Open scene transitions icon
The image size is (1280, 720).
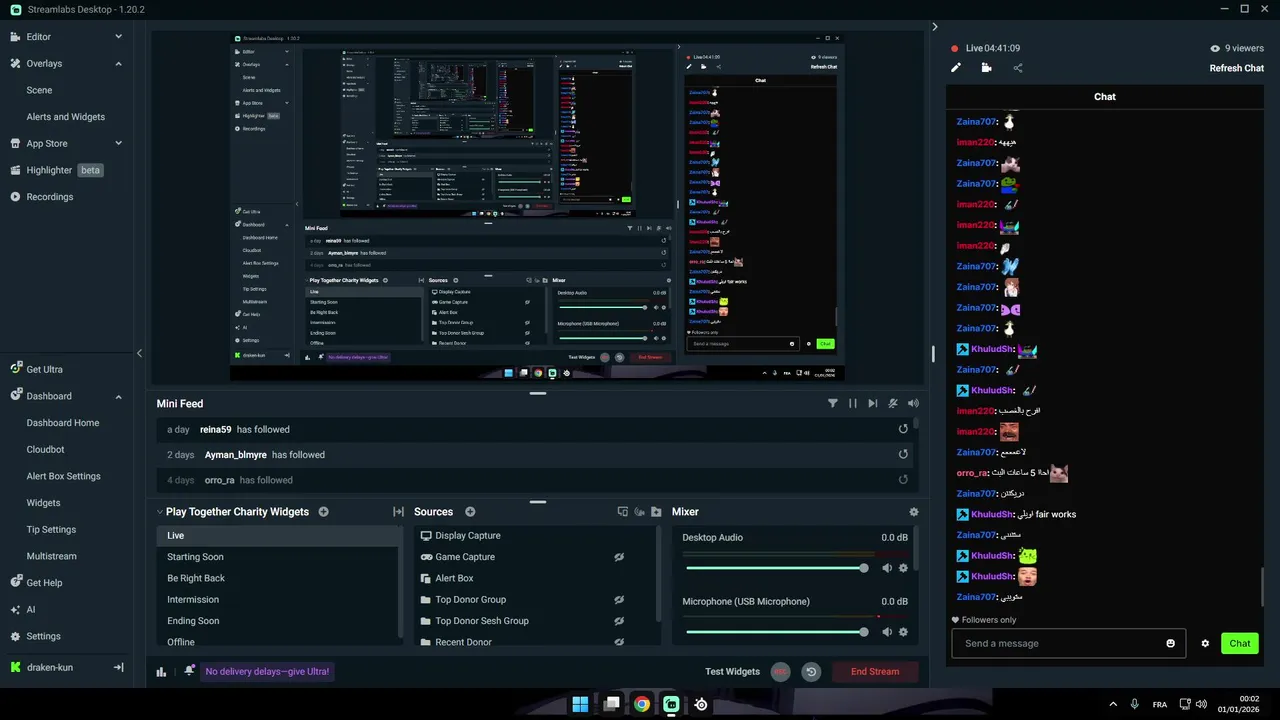pyautogui.click(x=398, y=512)
